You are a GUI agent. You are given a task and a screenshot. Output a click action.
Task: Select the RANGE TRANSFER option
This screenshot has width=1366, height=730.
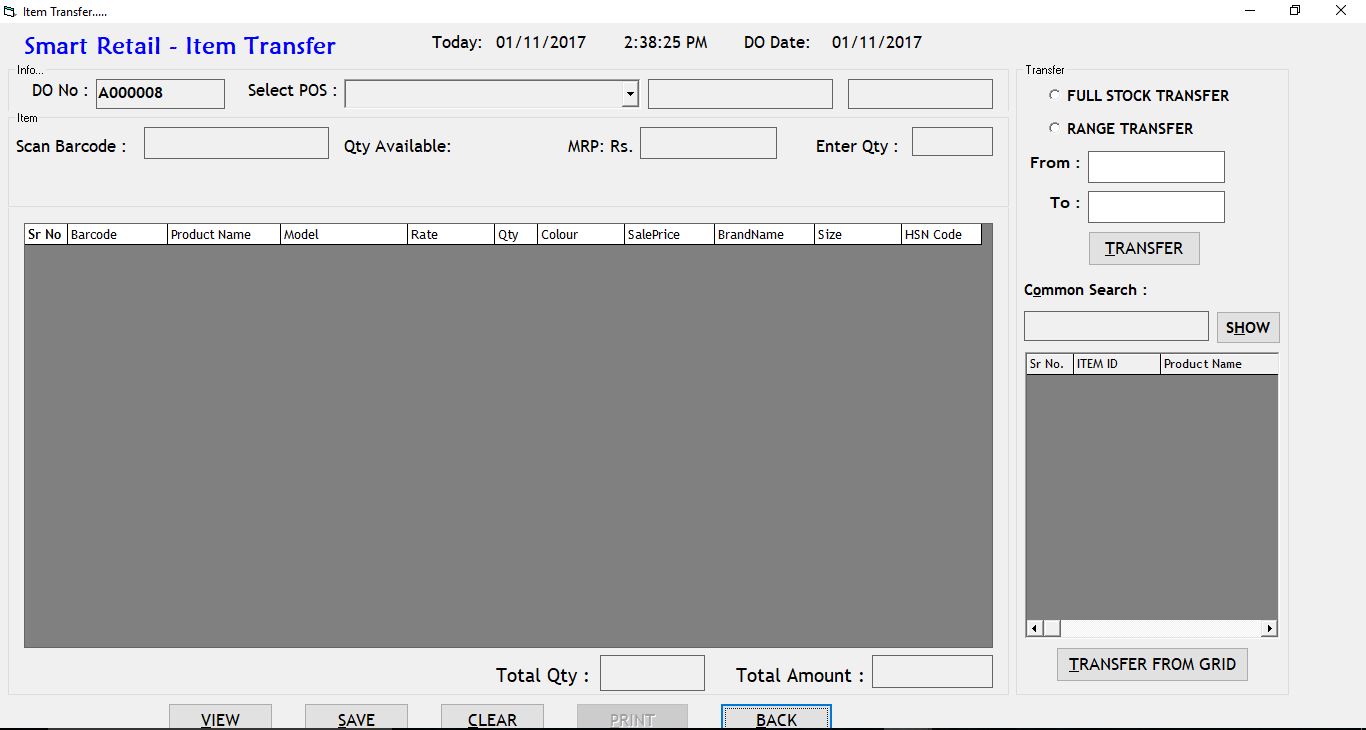1121,129
